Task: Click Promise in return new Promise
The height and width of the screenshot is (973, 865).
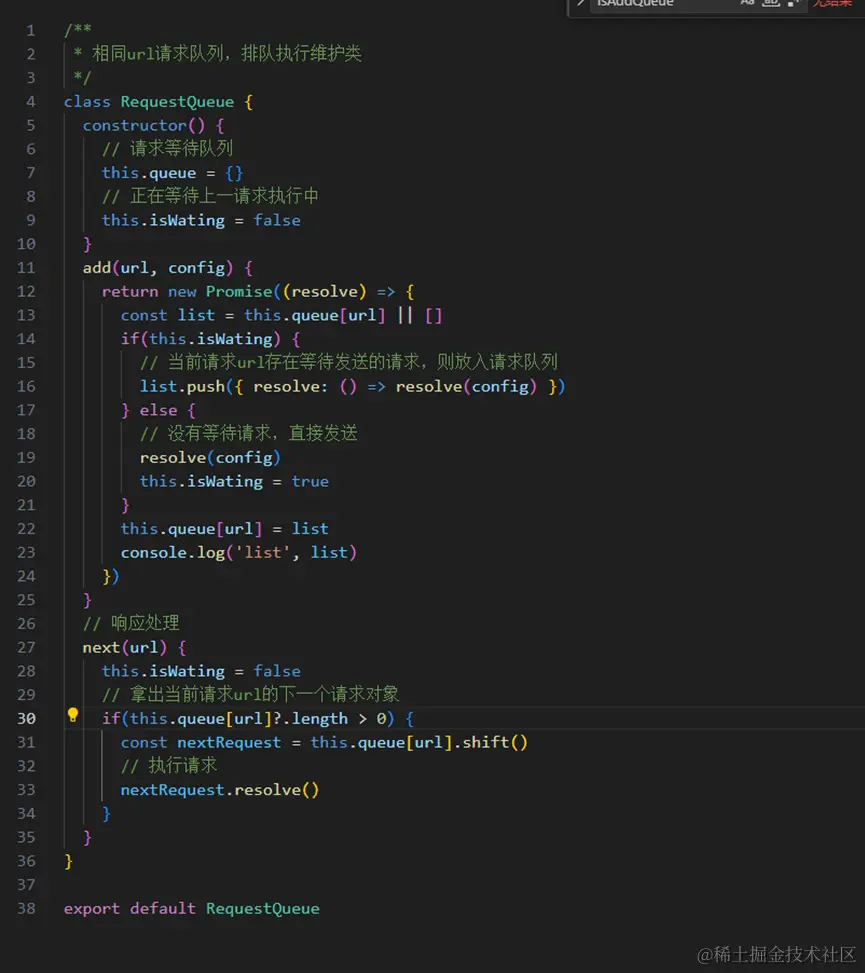Action: [239, 292]
